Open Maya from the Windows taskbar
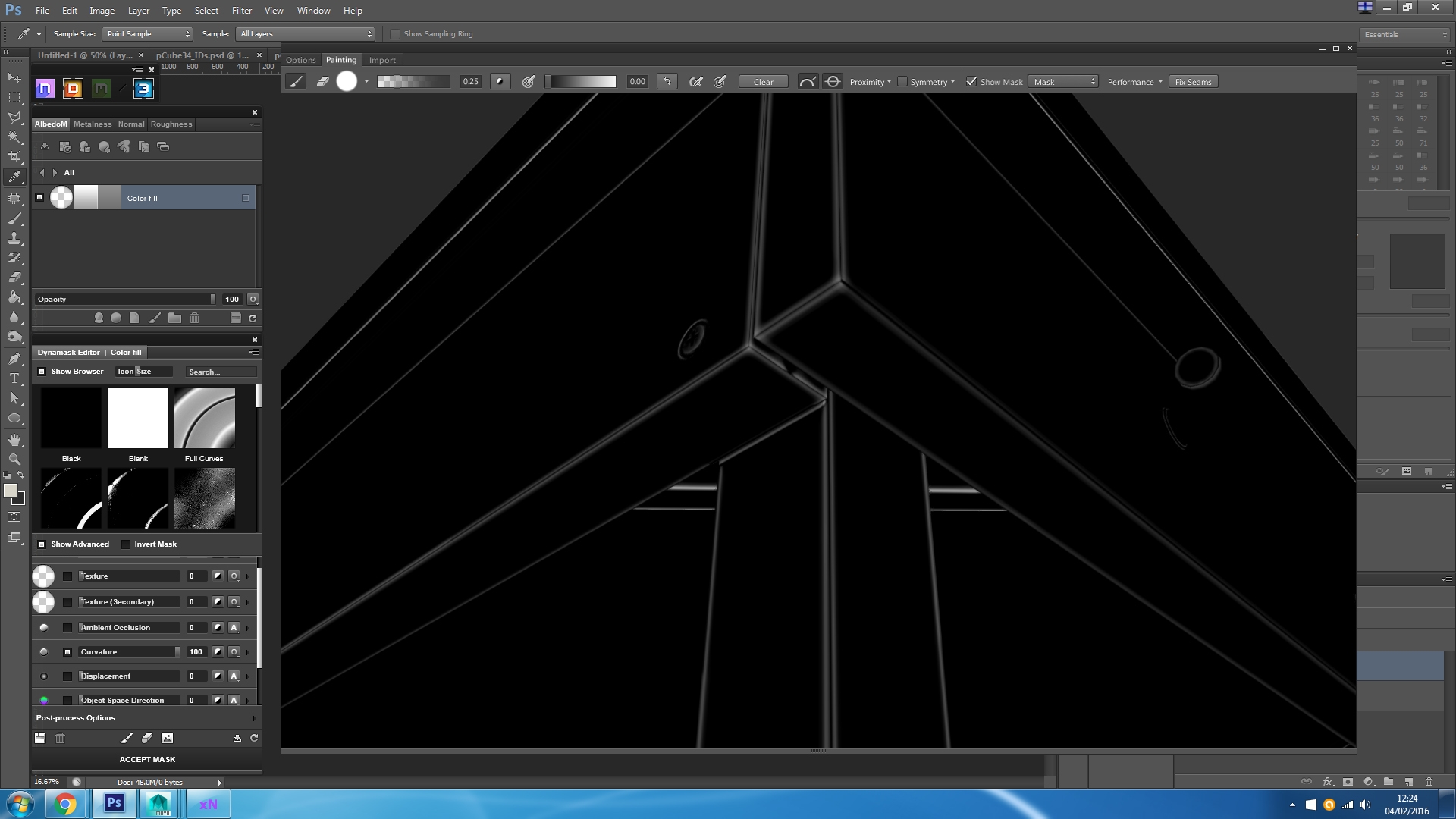Screen dimensions: 1456x819 point(159,803)
